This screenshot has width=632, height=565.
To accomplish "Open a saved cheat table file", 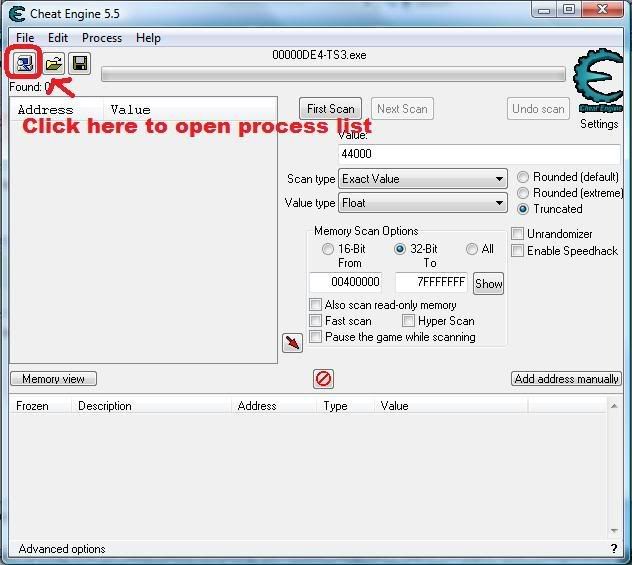I will [53, 63].
